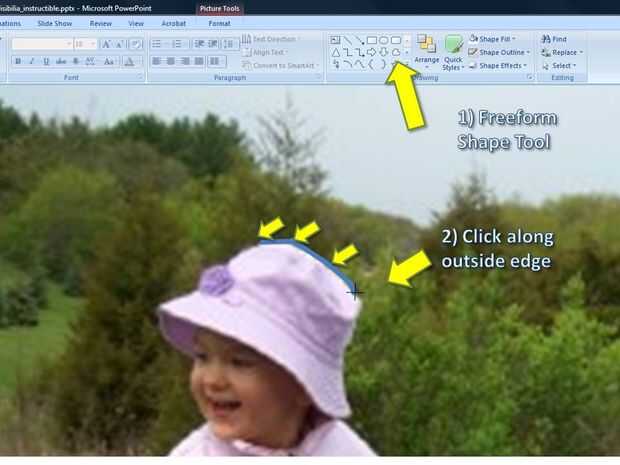Open the Font name combo box

[x=42, y=44]
